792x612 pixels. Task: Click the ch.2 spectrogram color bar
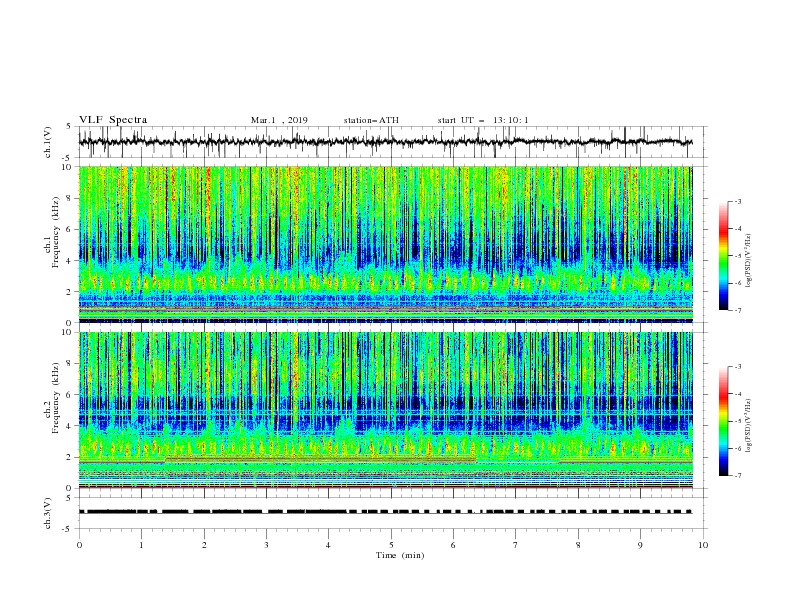[724, 421]
